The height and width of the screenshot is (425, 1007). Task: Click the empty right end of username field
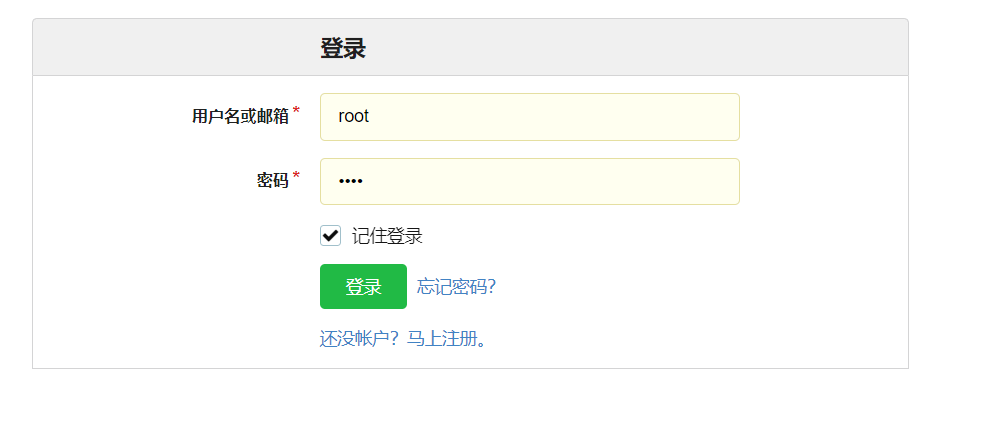tap(700, 117)
